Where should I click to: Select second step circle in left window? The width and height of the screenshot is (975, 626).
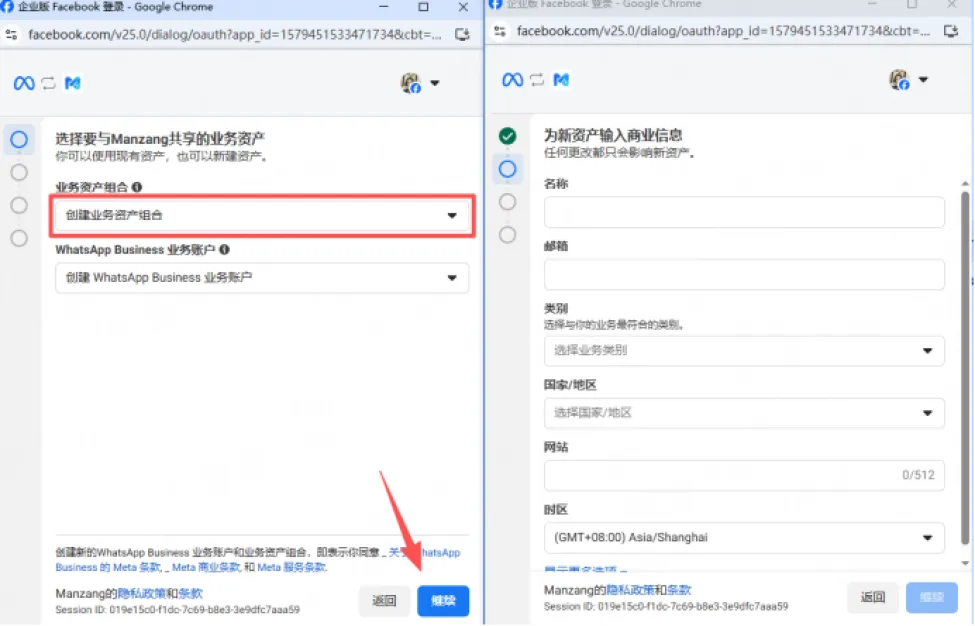click(19, 172)
